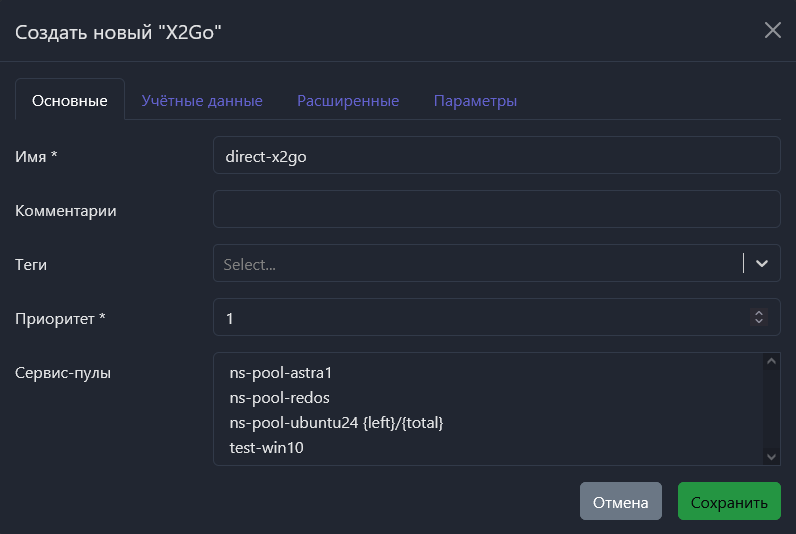
Task: Switch to the Параметры tab
Action: click(x=475, y=101)
